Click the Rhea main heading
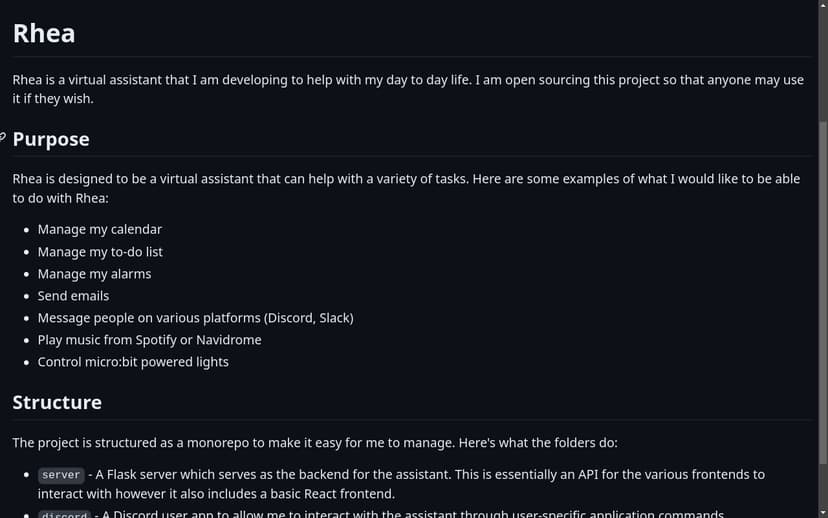 point(44,33)
